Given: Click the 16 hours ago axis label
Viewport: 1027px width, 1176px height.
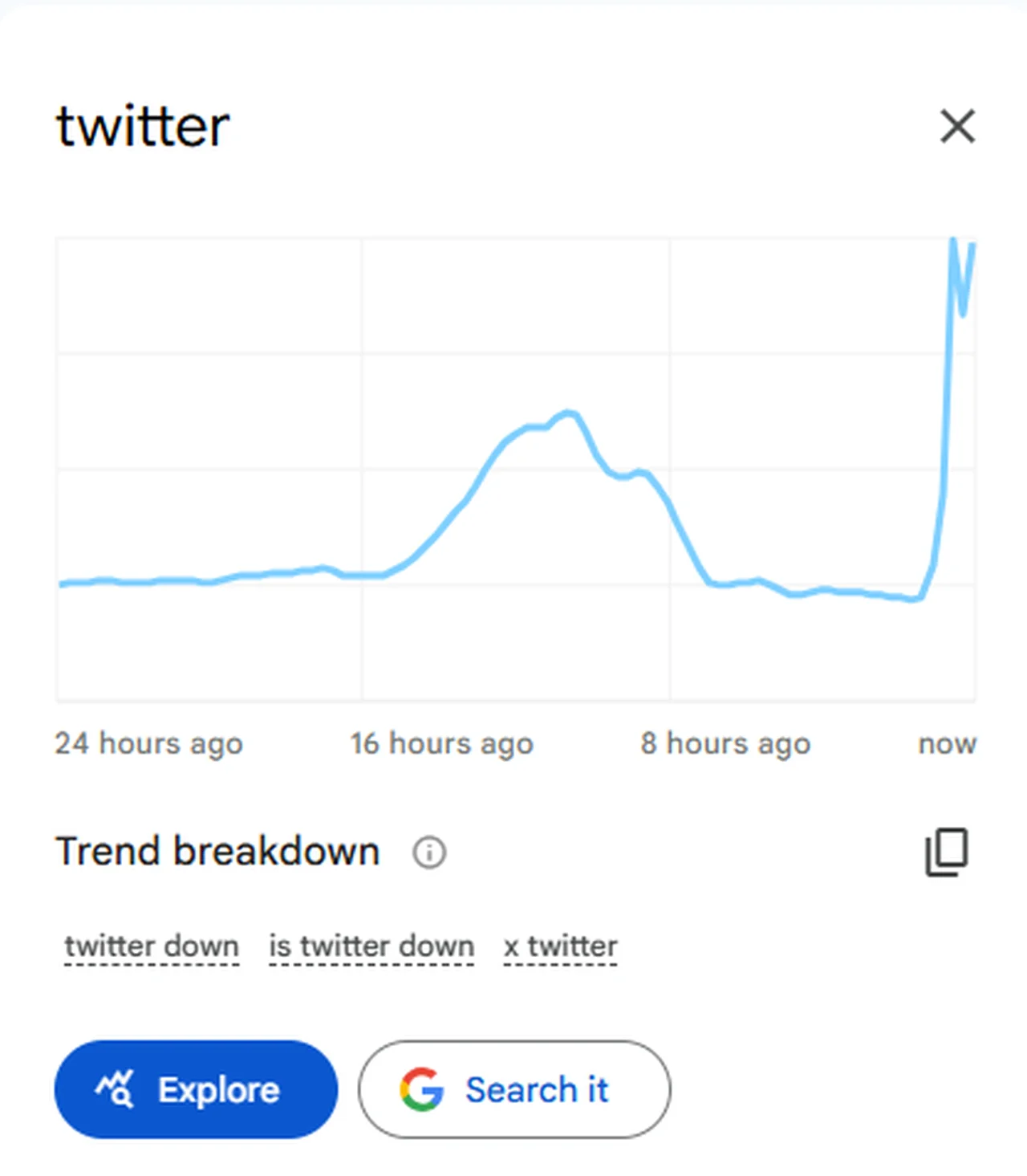Looking at the screenshot, I should click(442, 743).
